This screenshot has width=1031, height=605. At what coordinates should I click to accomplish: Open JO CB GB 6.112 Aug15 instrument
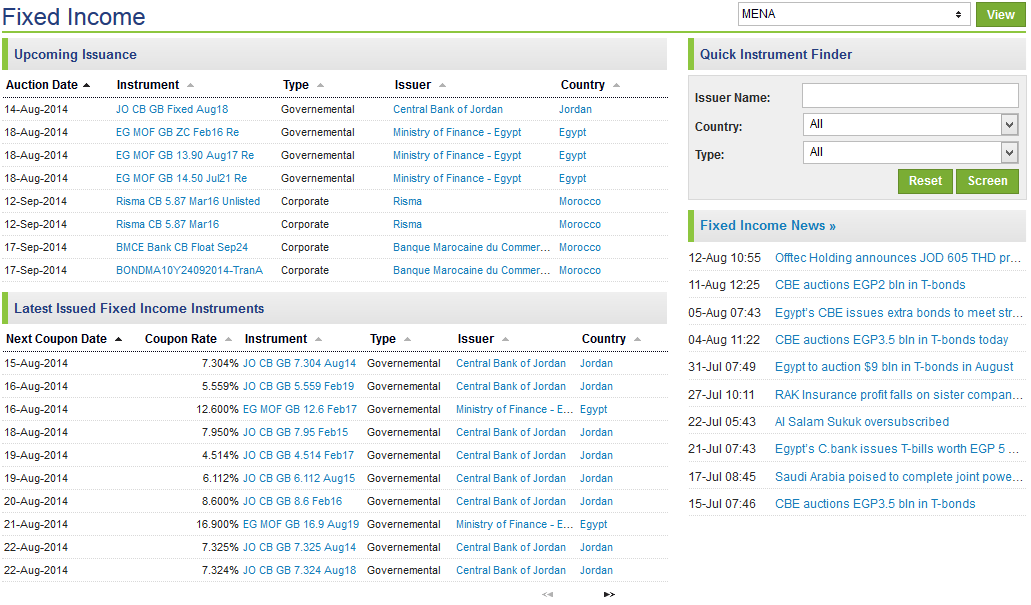[x=299, y=478]
